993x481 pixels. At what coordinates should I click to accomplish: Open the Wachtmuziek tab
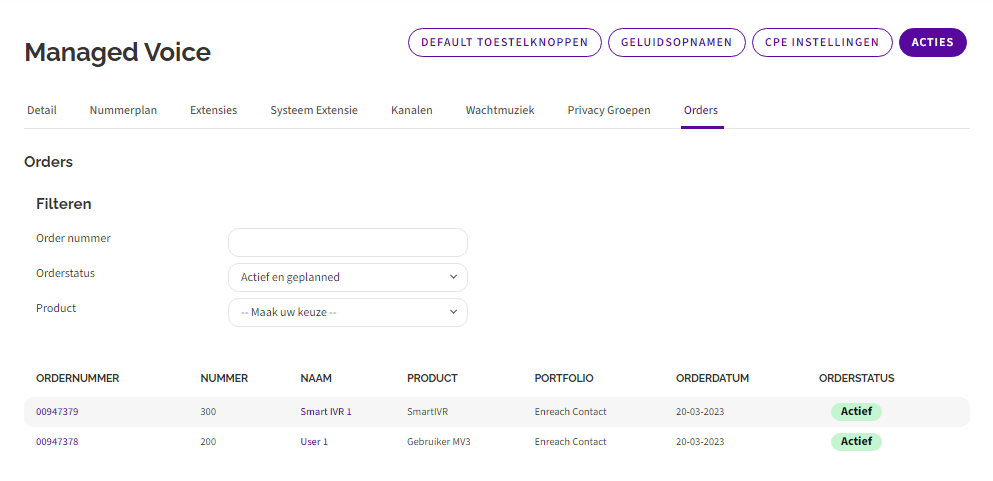tap(500, 110)
